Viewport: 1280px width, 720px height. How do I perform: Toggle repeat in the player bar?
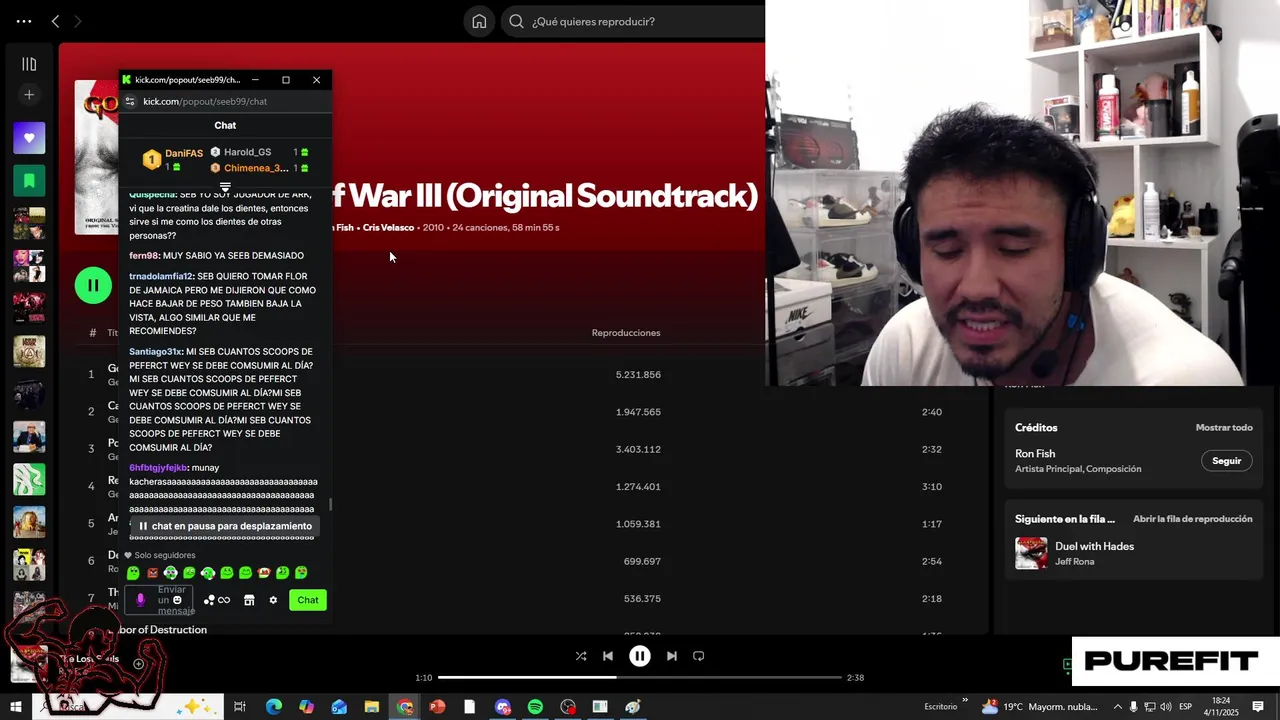click(x=699, y=656)
